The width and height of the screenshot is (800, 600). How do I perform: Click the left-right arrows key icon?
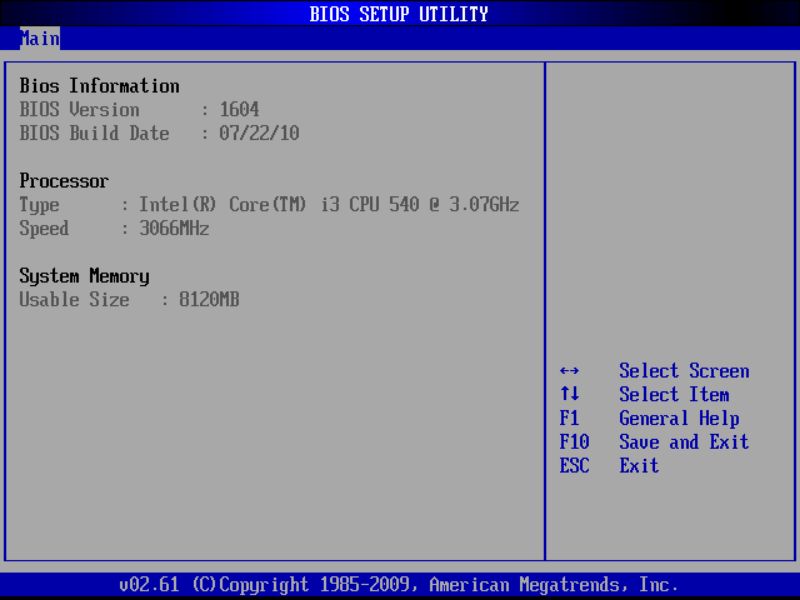(x=569, y=371)
